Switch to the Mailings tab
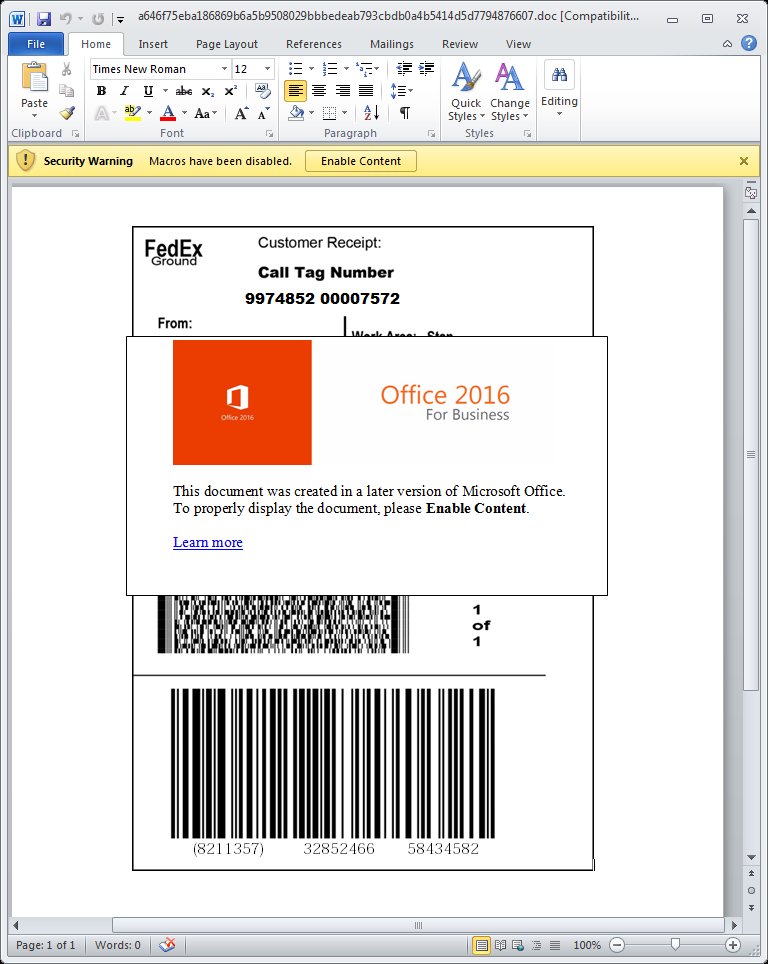The height and width of the screenshot is (964, 768). point(392,44)
